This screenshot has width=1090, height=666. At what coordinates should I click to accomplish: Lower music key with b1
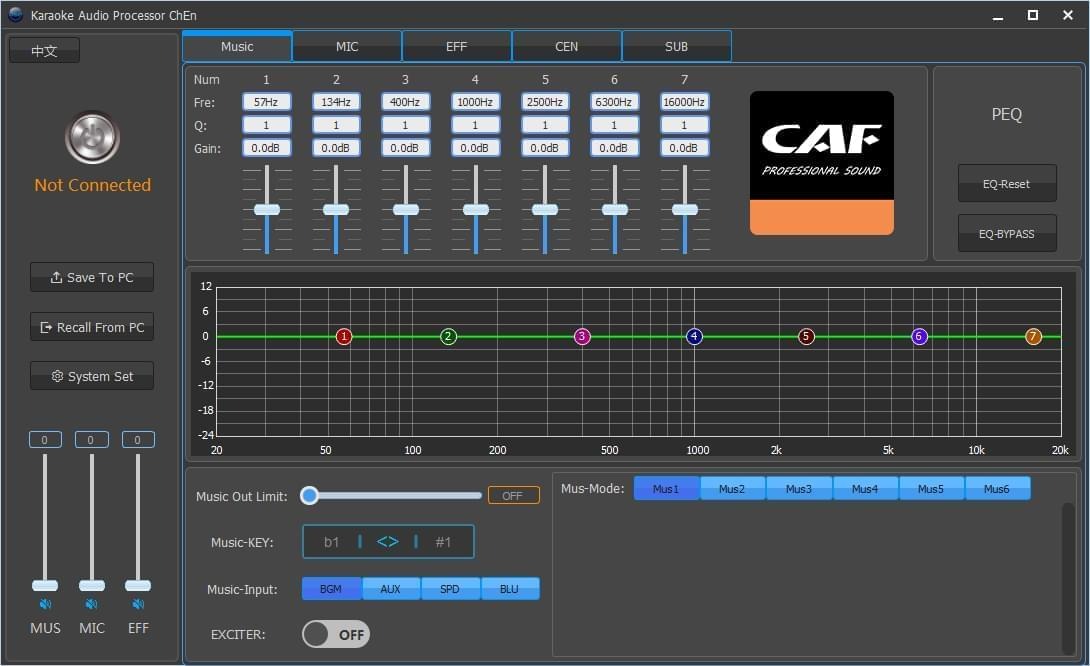331,542
